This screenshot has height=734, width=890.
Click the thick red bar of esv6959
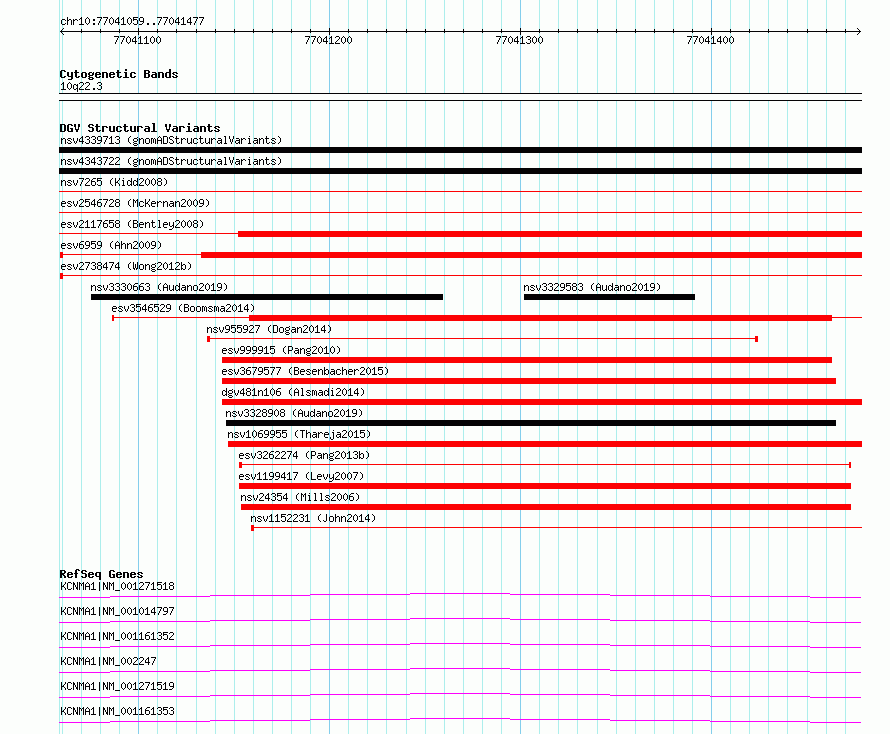click(531, 255)
